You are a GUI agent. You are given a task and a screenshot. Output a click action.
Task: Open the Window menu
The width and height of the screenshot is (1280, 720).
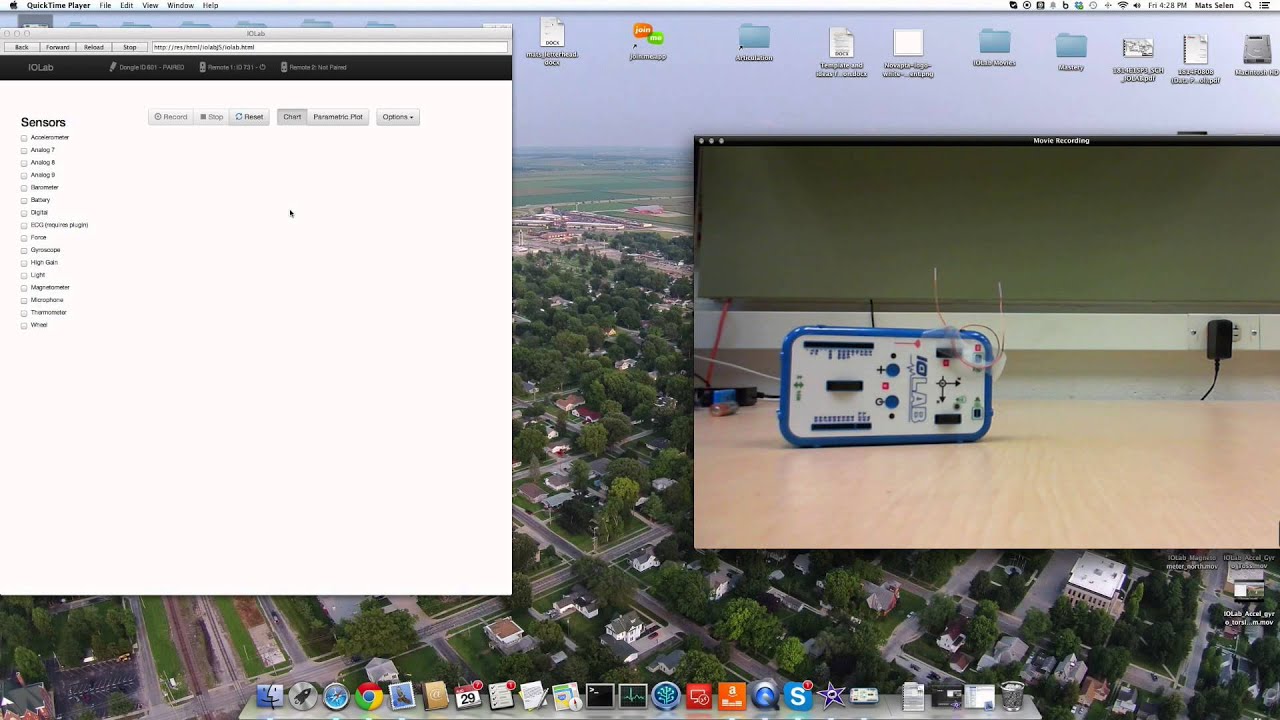[x=181, y=5]
